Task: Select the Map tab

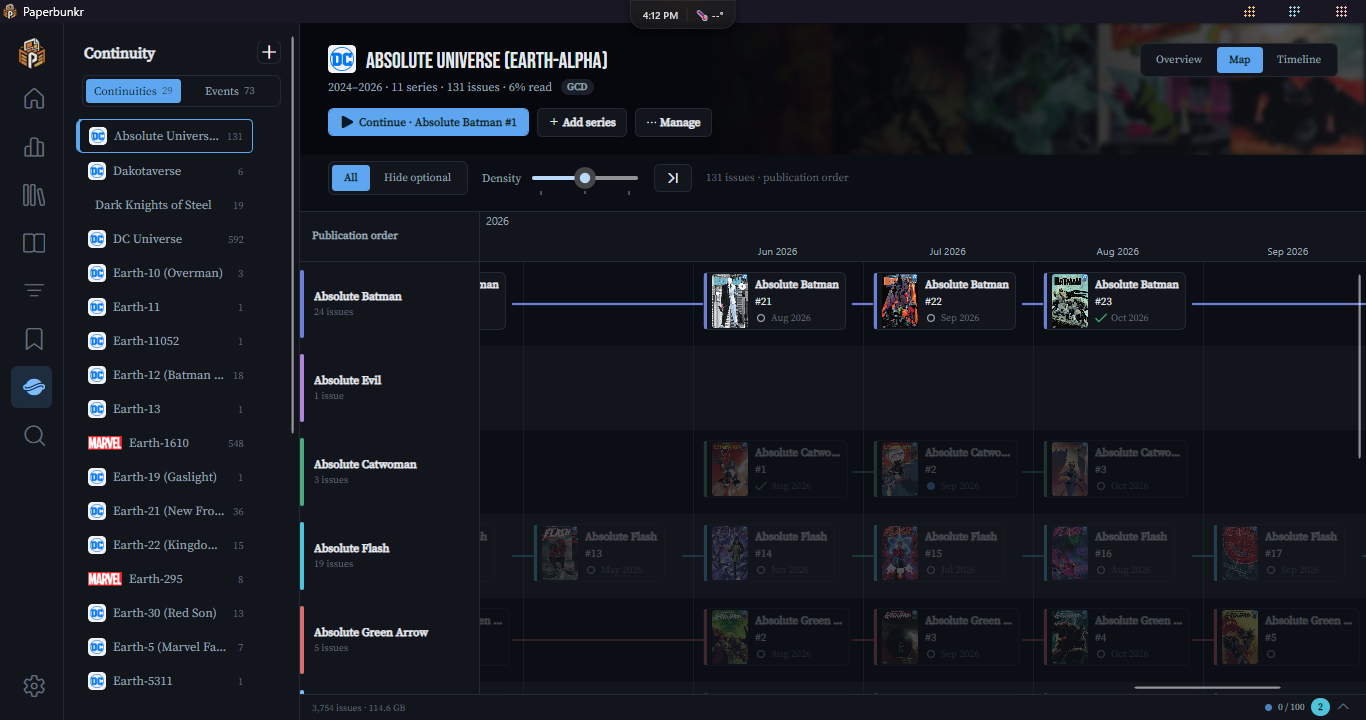Action: point(1240,60)
